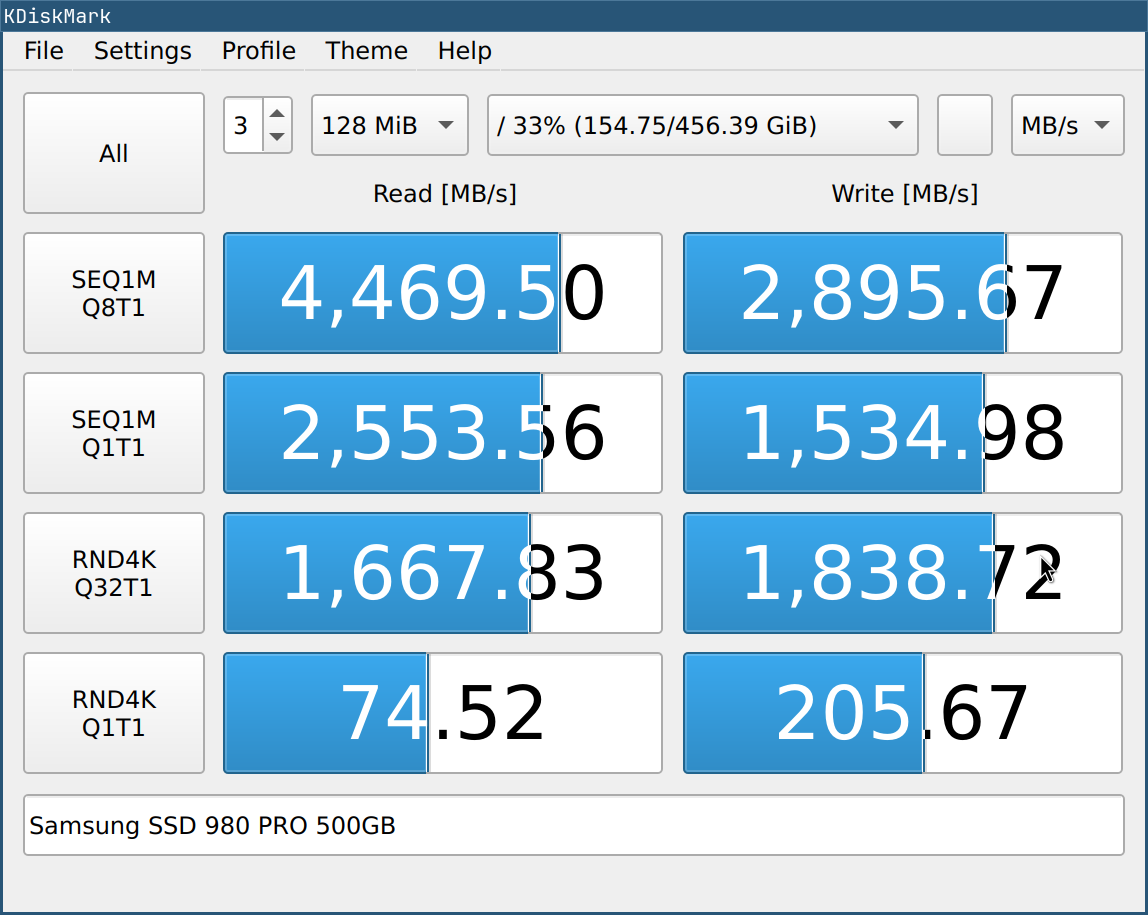Screen dimensions: 1148x915
Task: Click RND4K Q1T1 write result 205.67
Action: tap(903, 713)
